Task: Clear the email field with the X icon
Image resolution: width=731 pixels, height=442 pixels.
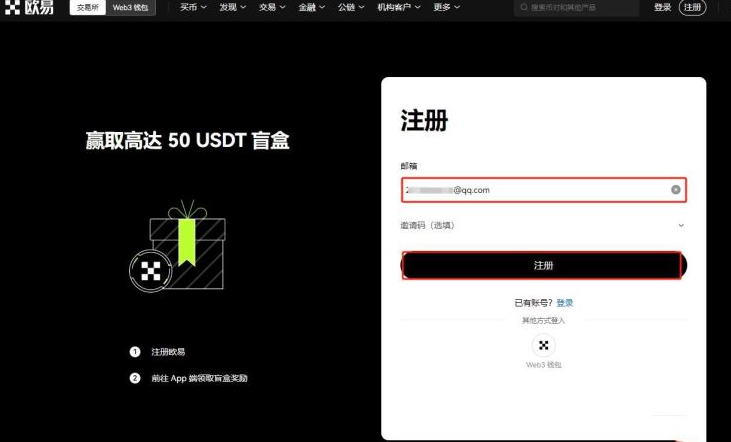Action: pos(676,189)
